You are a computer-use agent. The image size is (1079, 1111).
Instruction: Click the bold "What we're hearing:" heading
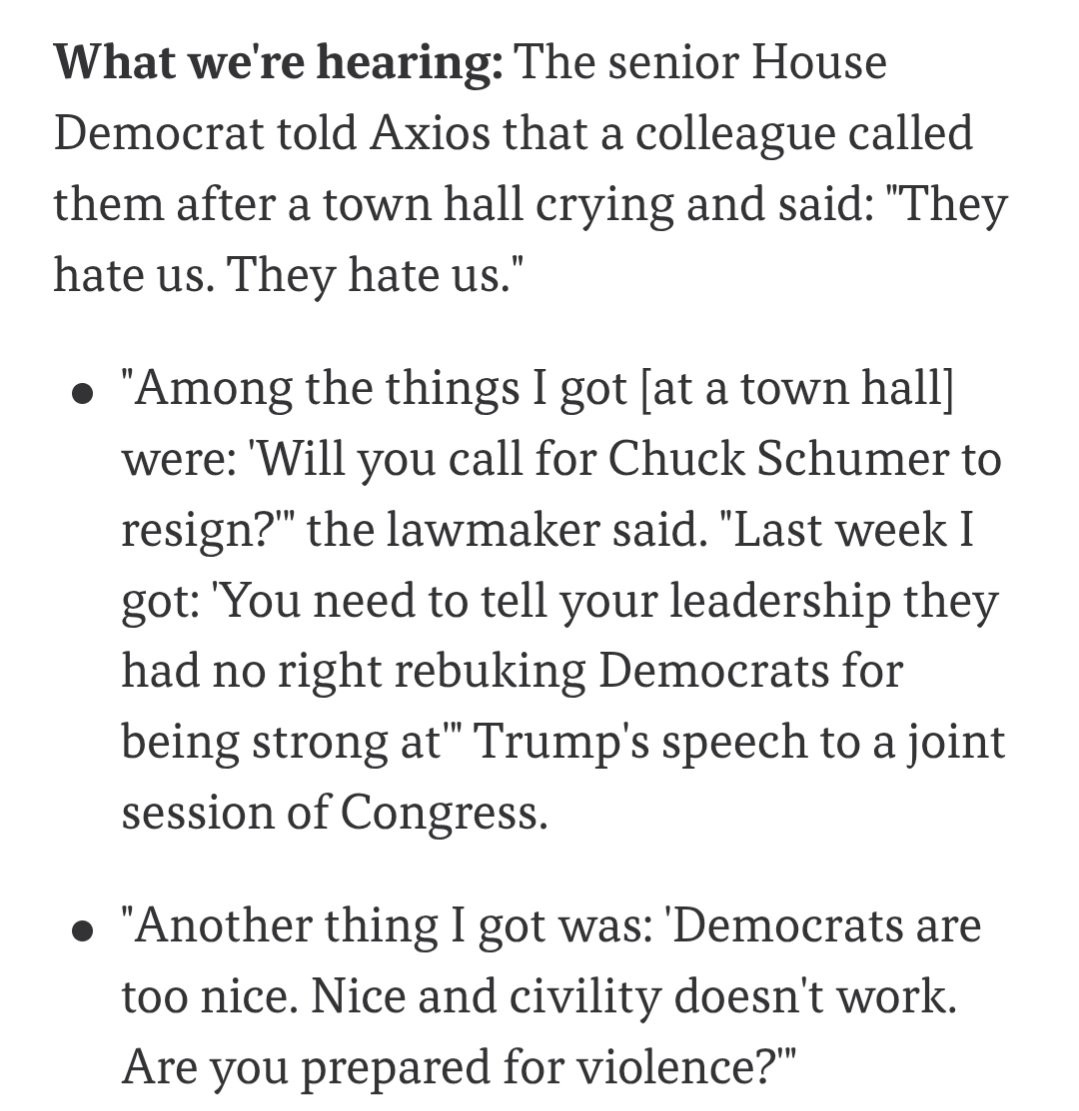click(279, 63)
